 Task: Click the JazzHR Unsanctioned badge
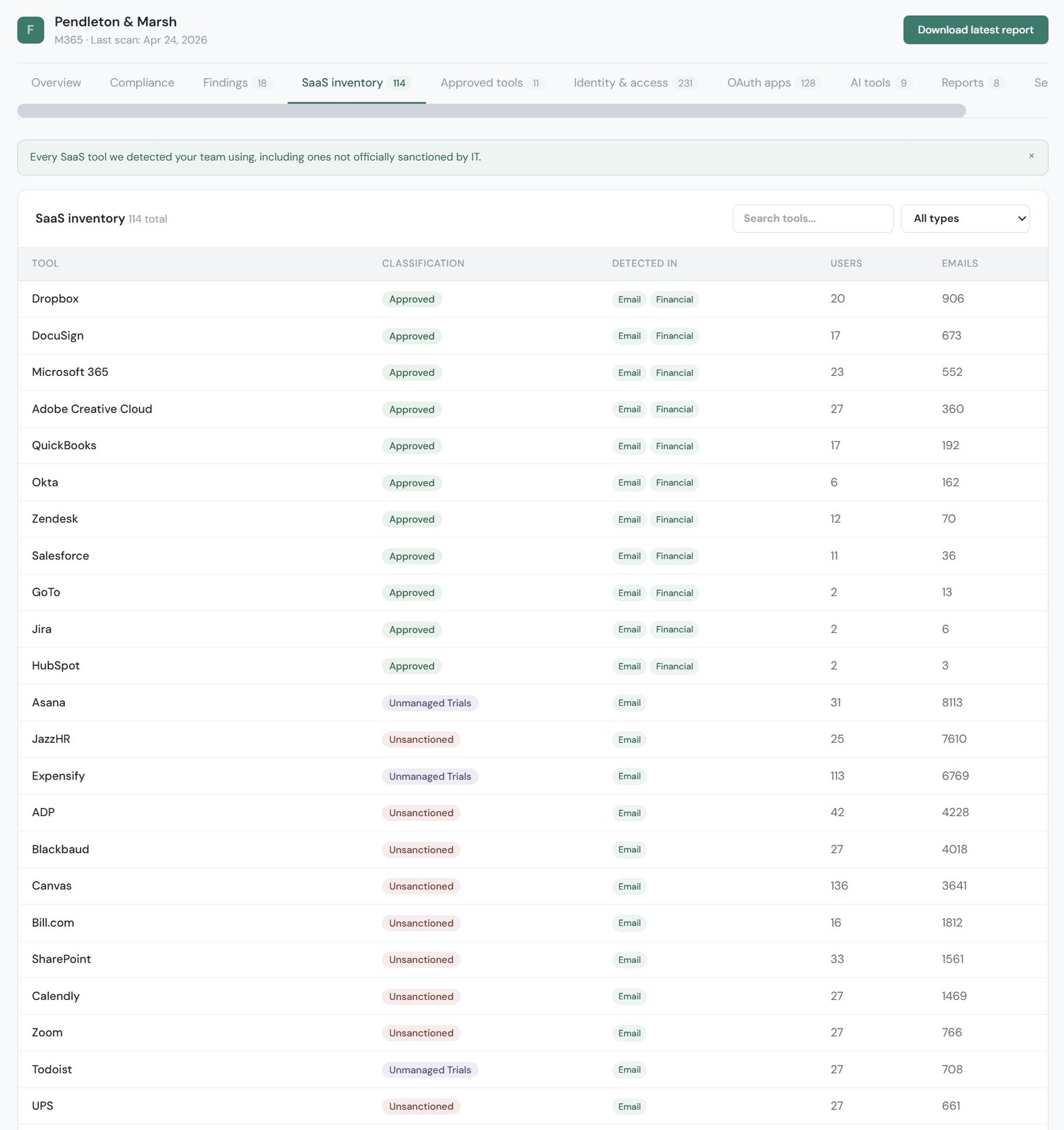tap(421, 739)
